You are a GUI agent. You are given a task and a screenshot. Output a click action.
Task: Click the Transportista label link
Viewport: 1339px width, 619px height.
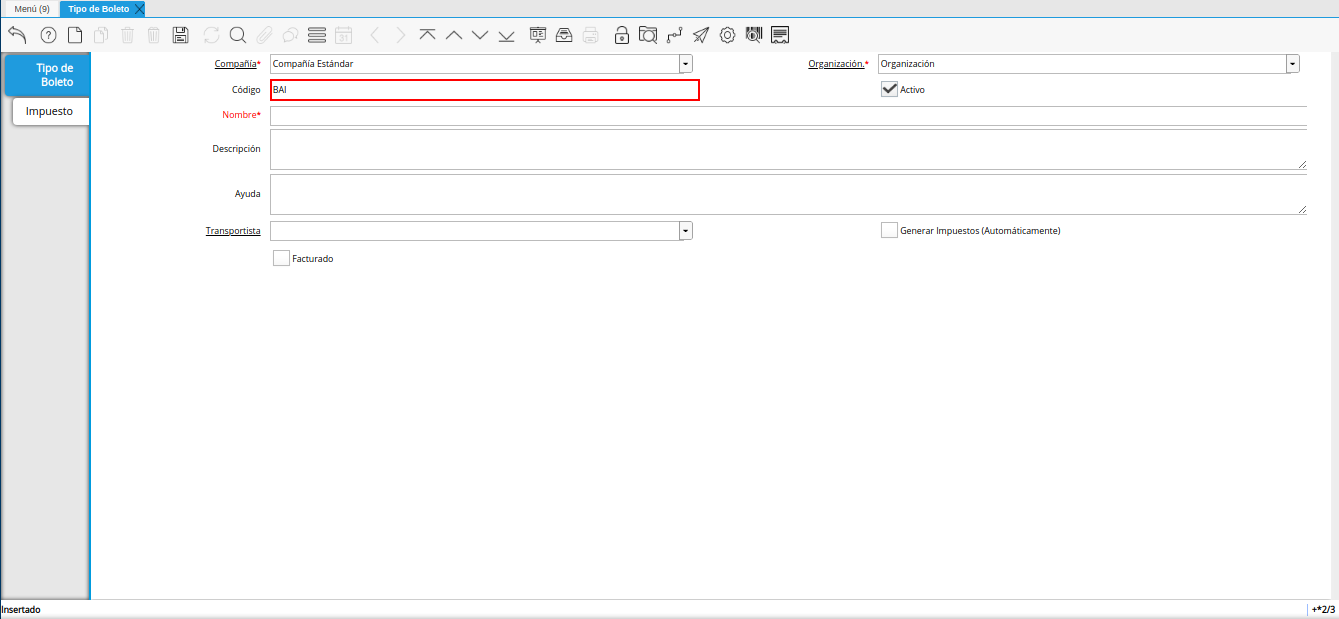click(x=233, y=231)
